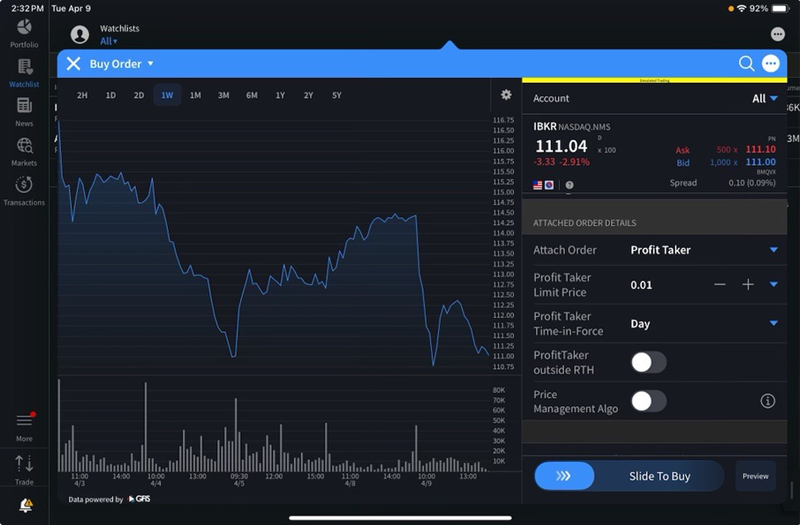Click the last price 111.04
This screenshot has height=525, width=800.
tap(561, 146)
